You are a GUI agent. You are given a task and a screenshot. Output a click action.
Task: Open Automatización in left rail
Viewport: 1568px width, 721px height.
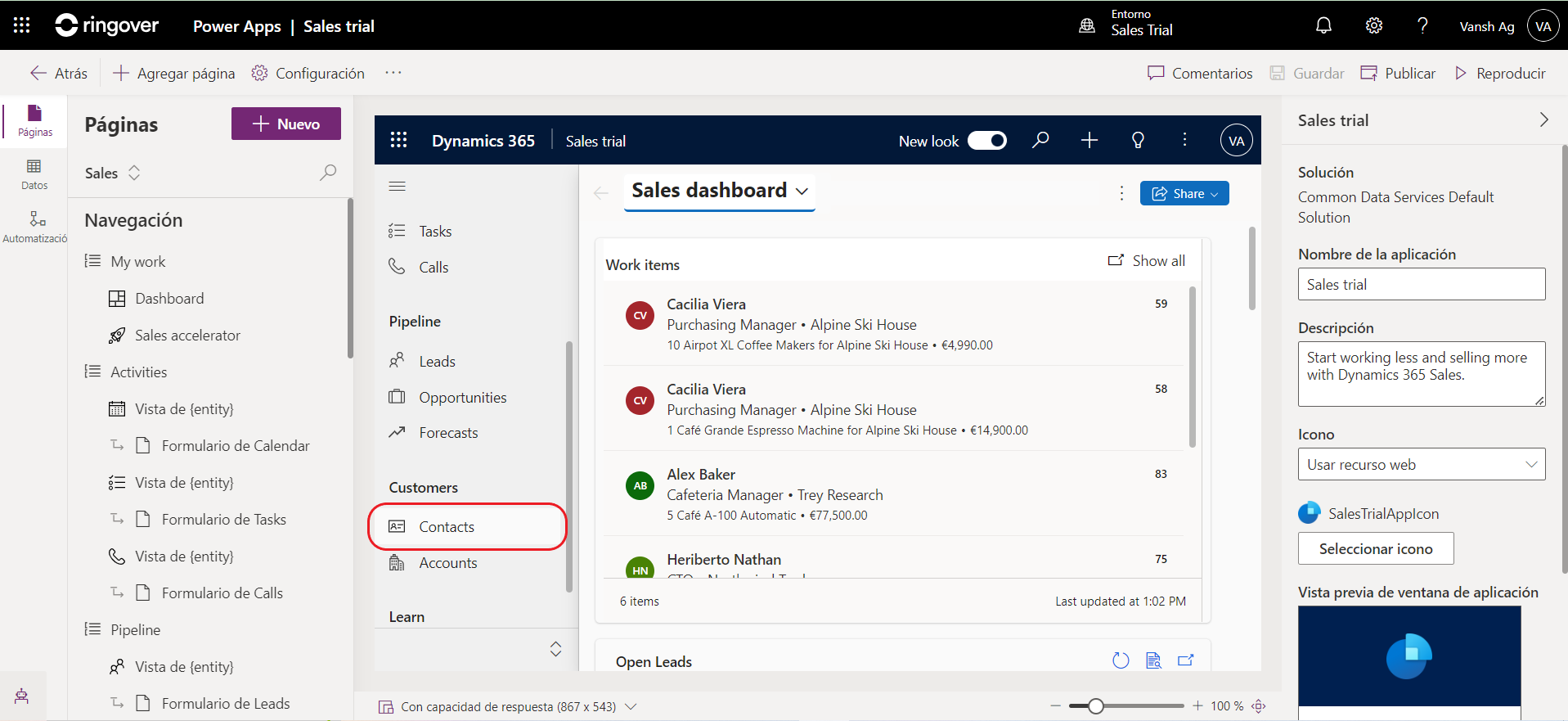pyautogui.click(x=34, y=228)
